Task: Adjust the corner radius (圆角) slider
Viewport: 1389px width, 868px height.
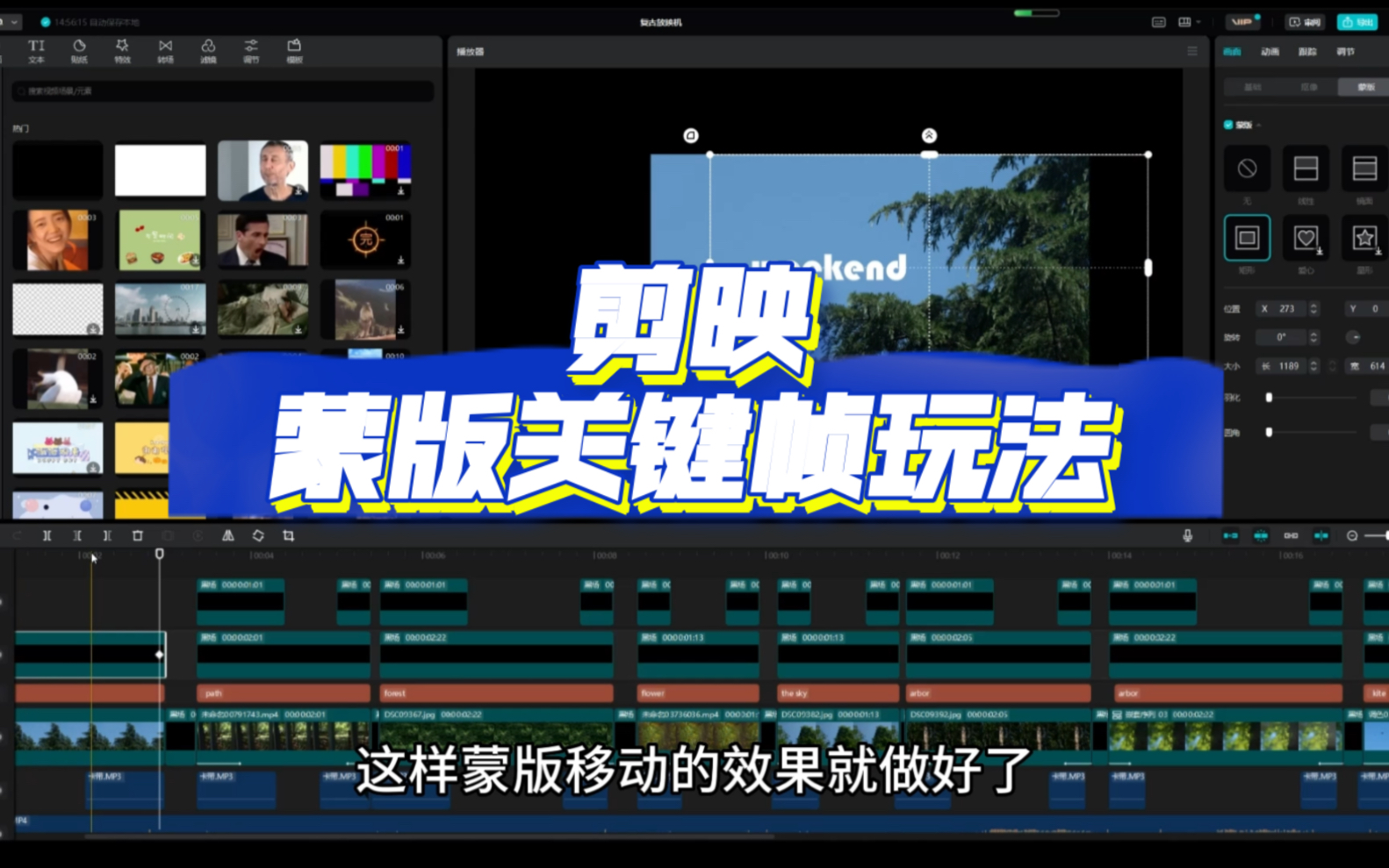Action: coord(1312,432)
